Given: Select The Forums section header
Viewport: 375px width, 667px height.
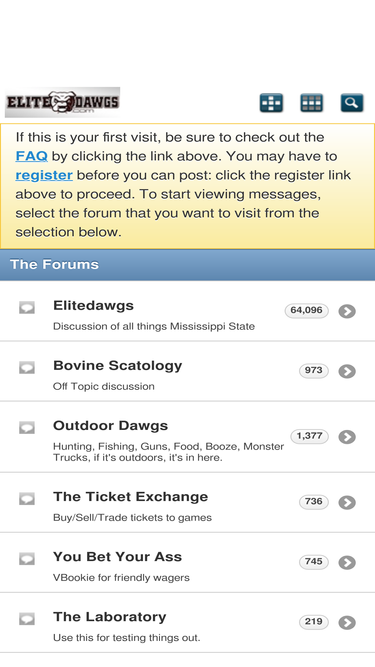Looking at the screenshot, I should [188, 265].
